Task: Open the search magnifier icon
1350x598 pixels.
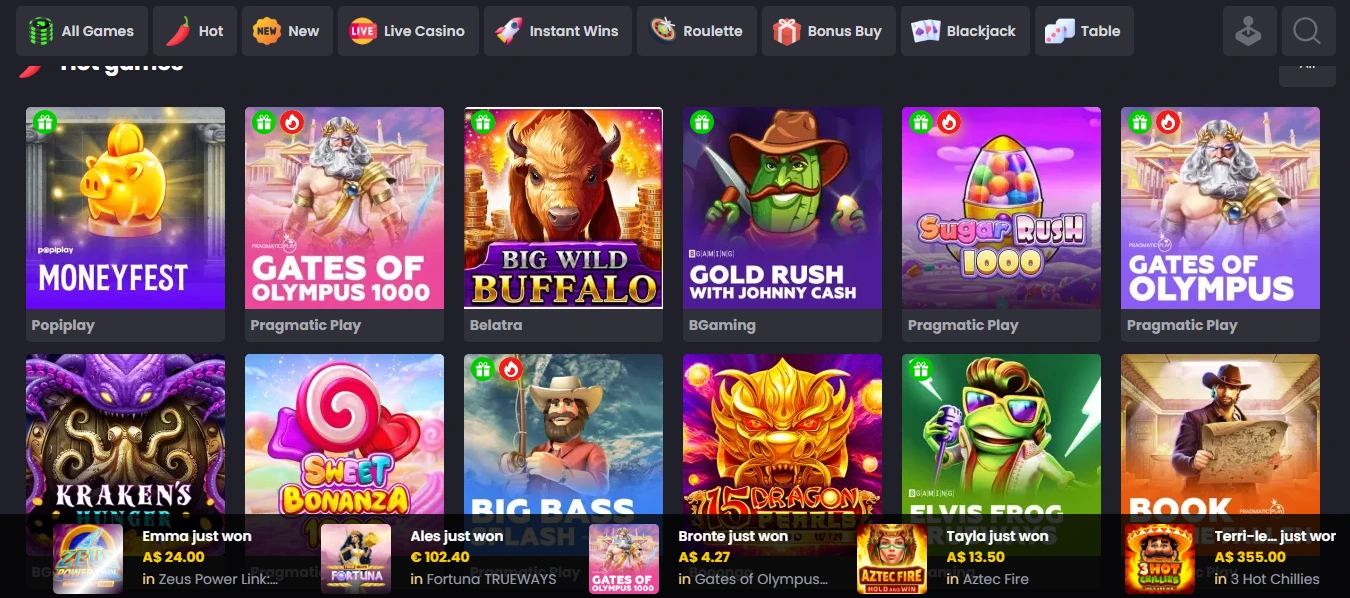Action: click(1307, 31)
